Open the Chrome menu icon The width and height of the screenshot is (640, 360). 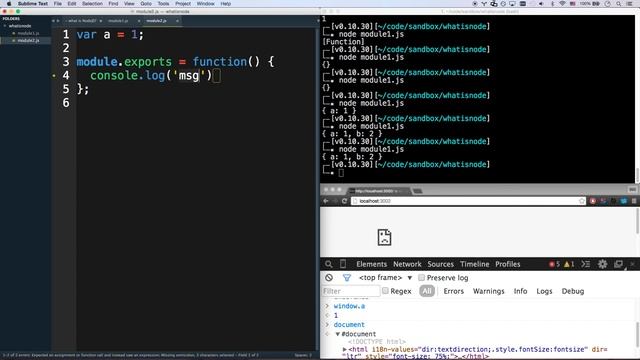tap(634, 201)
